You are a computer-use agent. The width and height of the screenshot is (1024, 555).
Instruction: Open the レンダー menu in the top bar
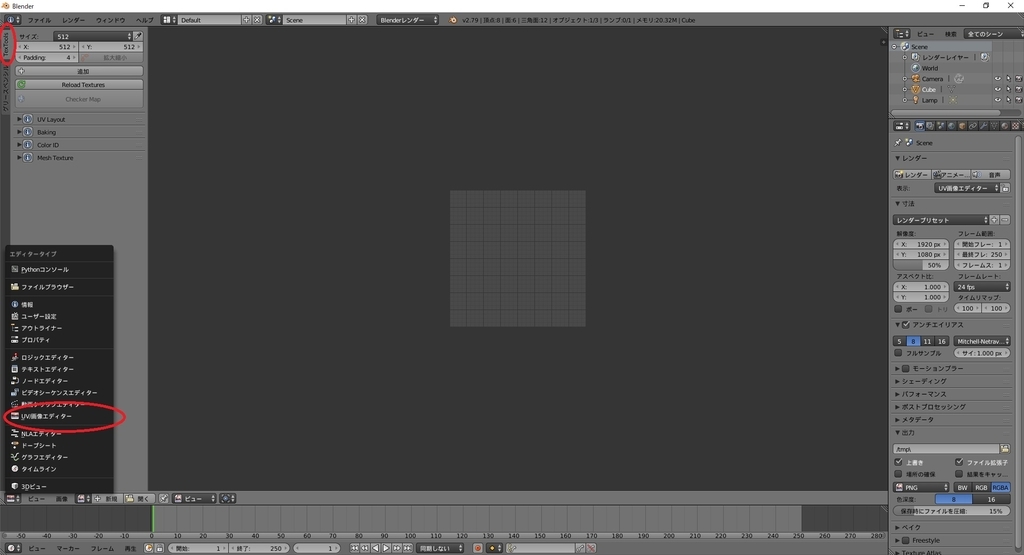[x=73, y=20]
